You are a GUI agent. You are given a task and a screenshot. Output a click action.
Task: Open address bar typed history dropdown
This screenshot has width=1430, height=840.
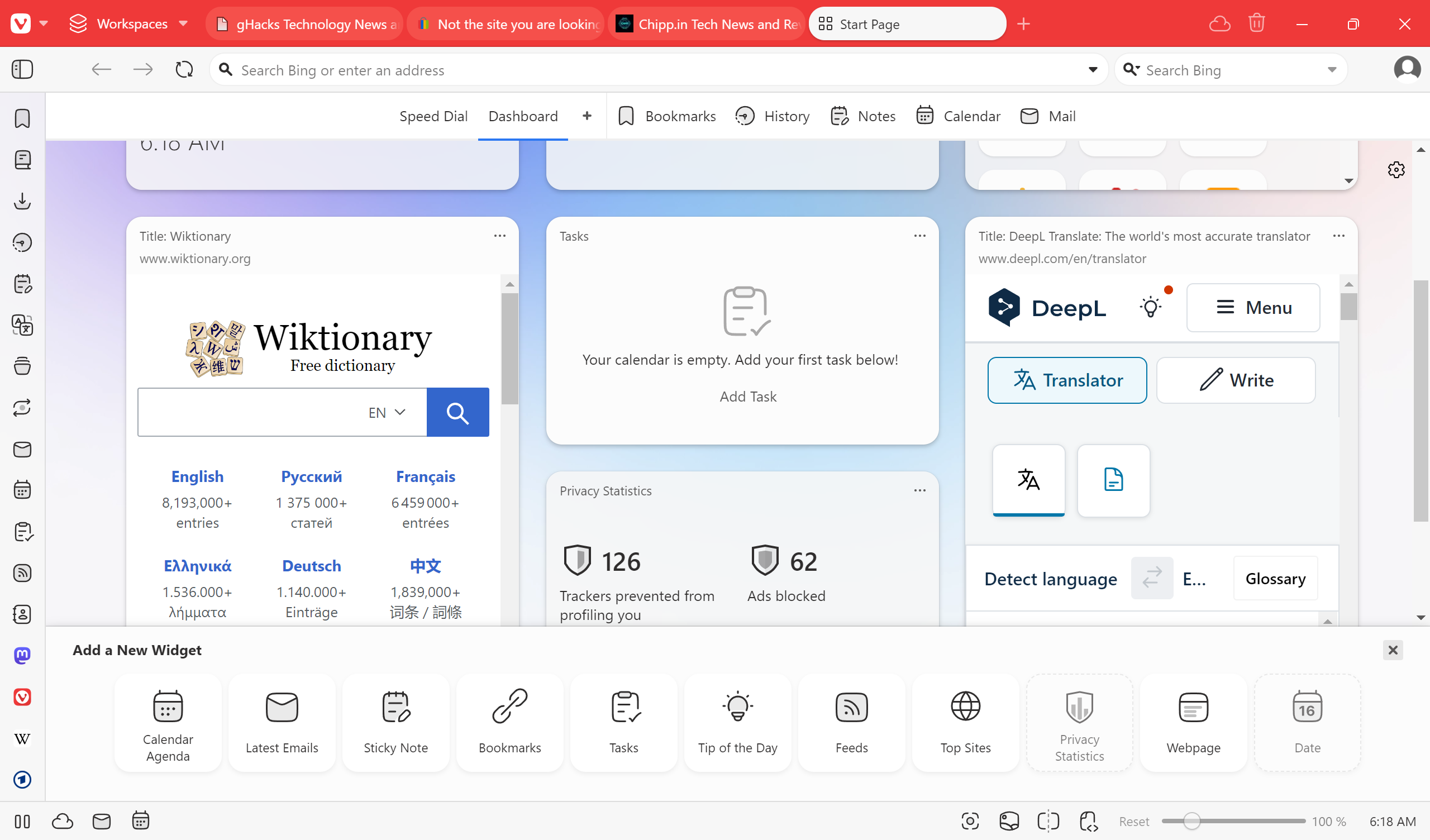click(x=1093, y=70)
